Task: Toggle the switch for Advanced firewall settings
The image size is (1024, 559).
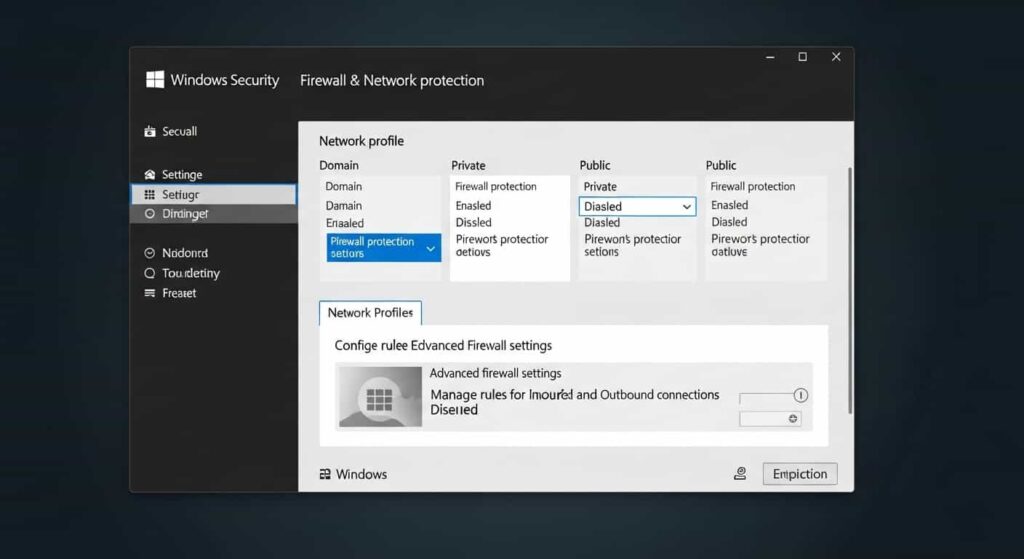Action: pos(774,396)
